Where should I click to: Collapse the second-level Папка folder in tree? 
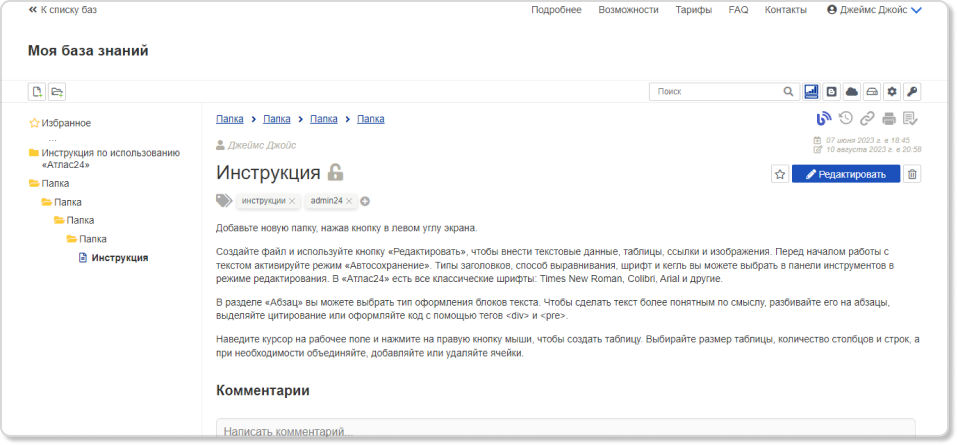(x=68, y=202)
